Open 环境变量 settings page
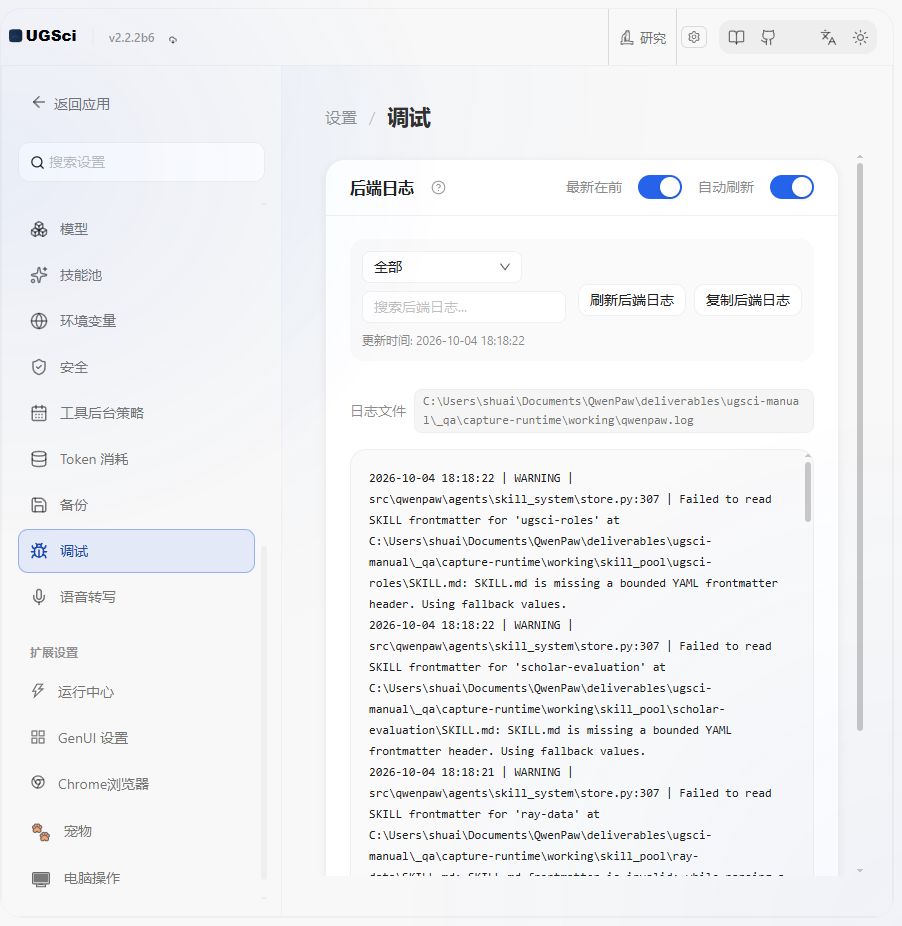Viewport: 902px width, 926px height. point(136,321)
